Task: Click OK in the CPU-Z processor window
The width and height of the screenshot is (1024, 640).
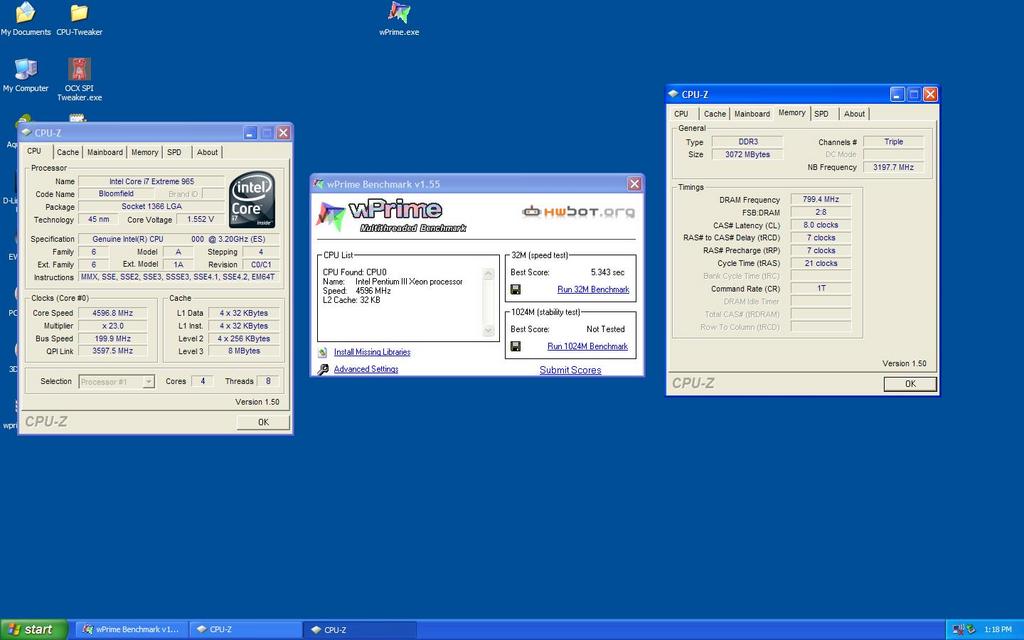Action: (x=263, y=422)
